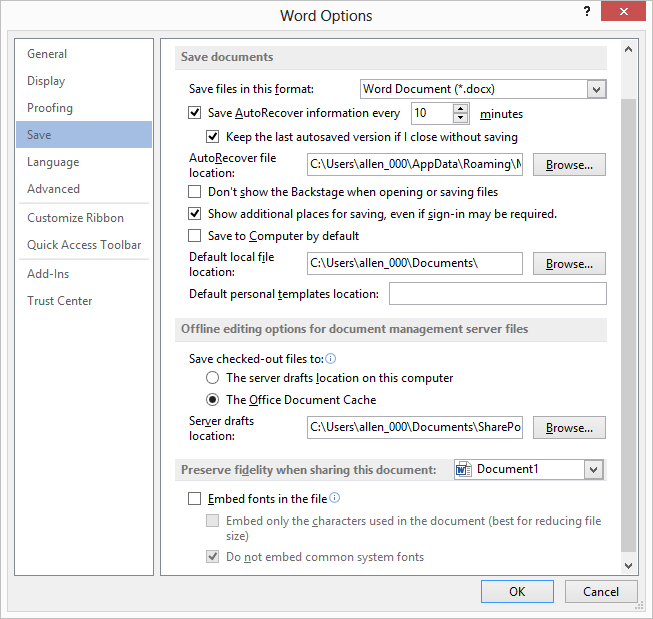Open Customize Ribbon settings
The image size is (653, 619).
(x=84, y=218)
